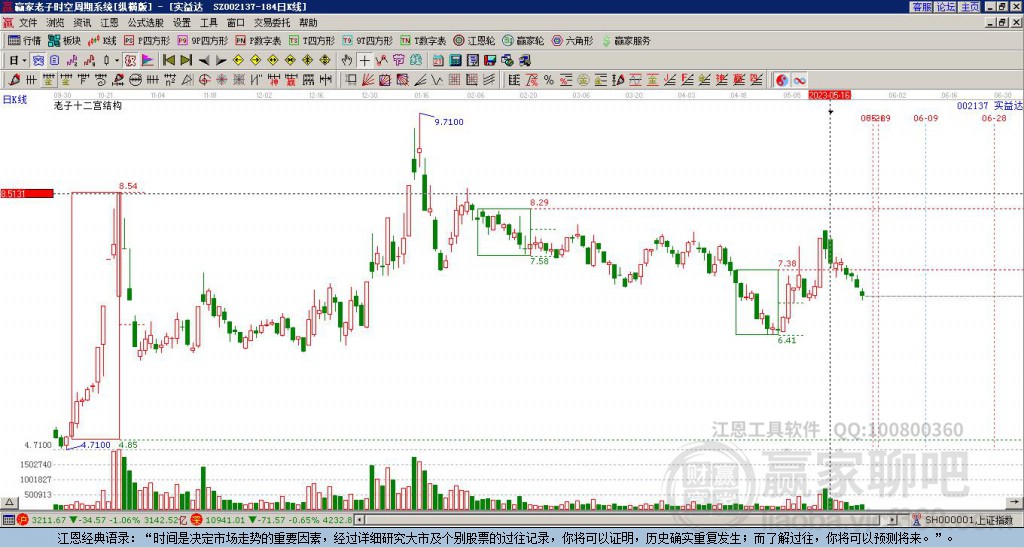
Task: Click the red floppy save icon
Action: (x=490, y=61)
